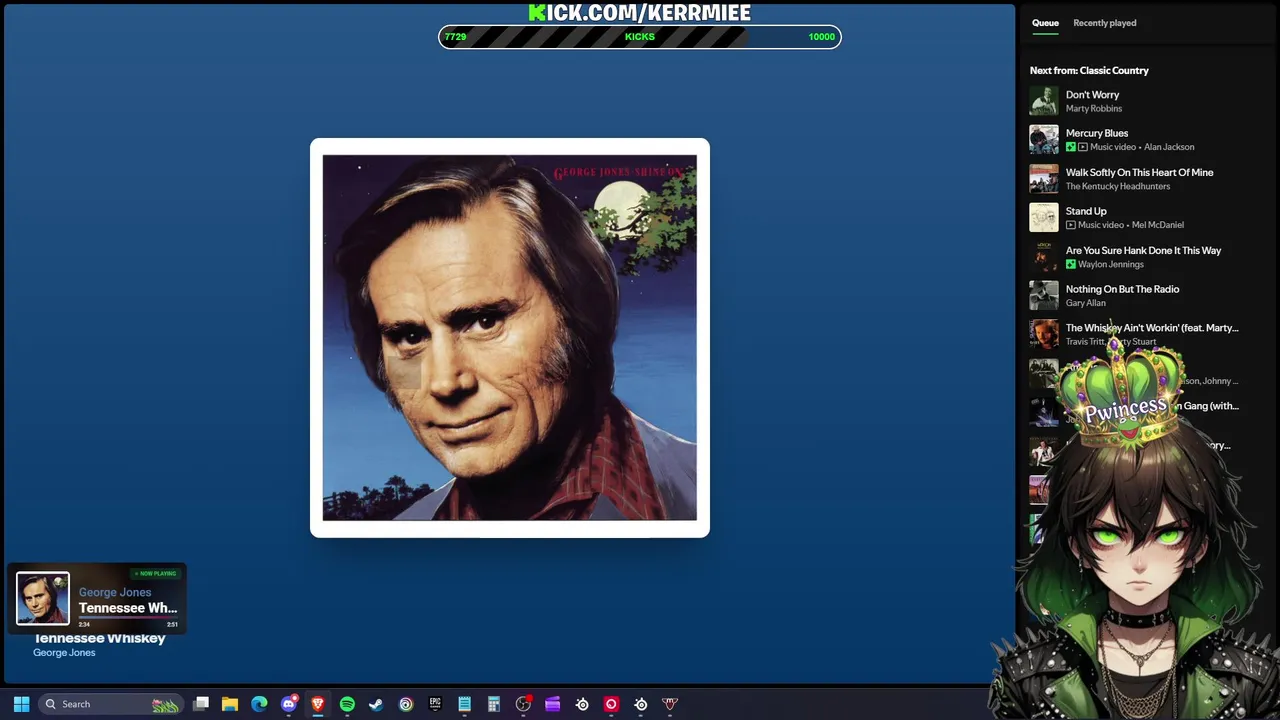Open Notepad taskbar icon
Image resolution: width=1280 pixels, height=720 pixels.
click(464, 704)
